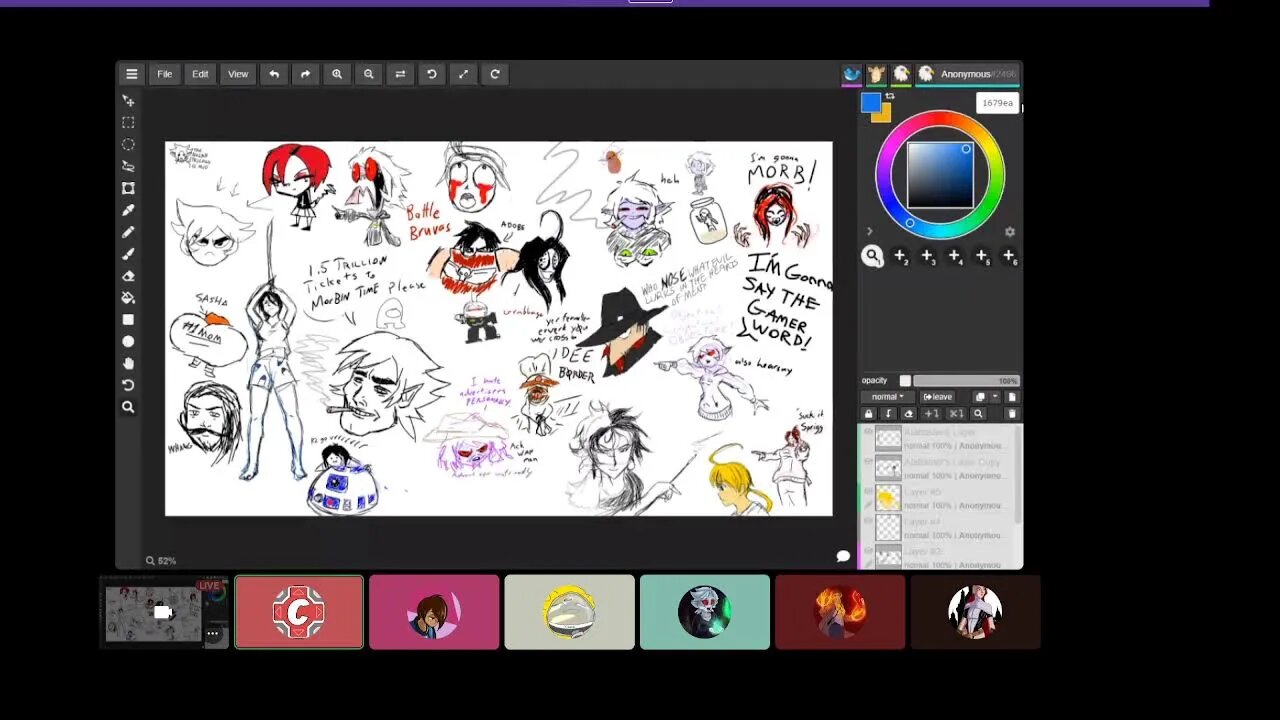Click the fit view to screen icon
The height and width of the screenshot is (720, 1280).
[x=463, y=74]
